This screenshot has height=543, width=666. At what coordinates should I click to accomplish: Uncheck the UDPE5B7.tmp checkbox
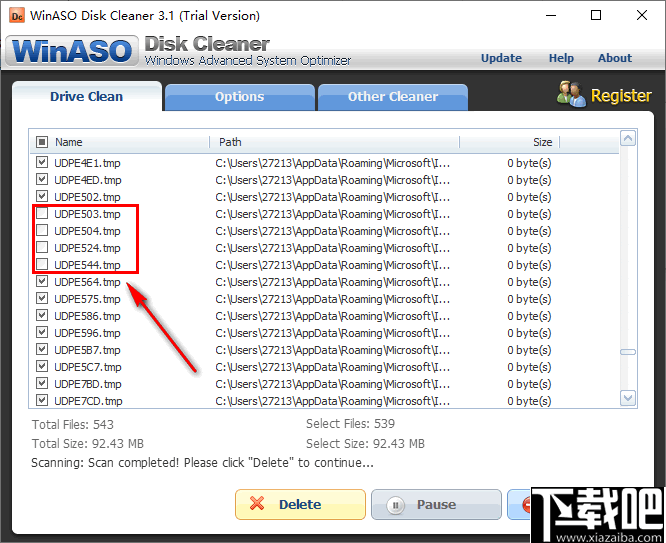coord(42,349)
